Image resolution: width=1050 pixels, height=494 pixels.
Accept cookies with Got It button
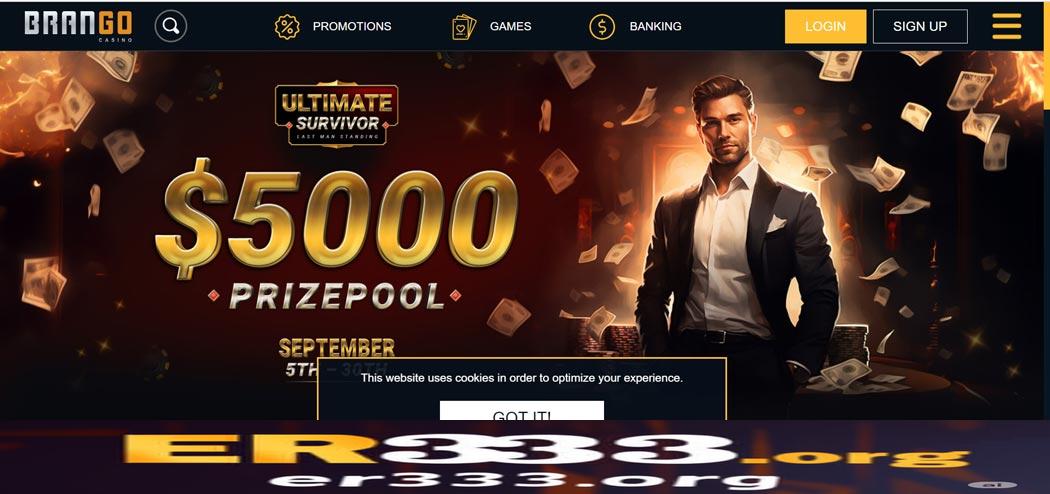[522, 410]
